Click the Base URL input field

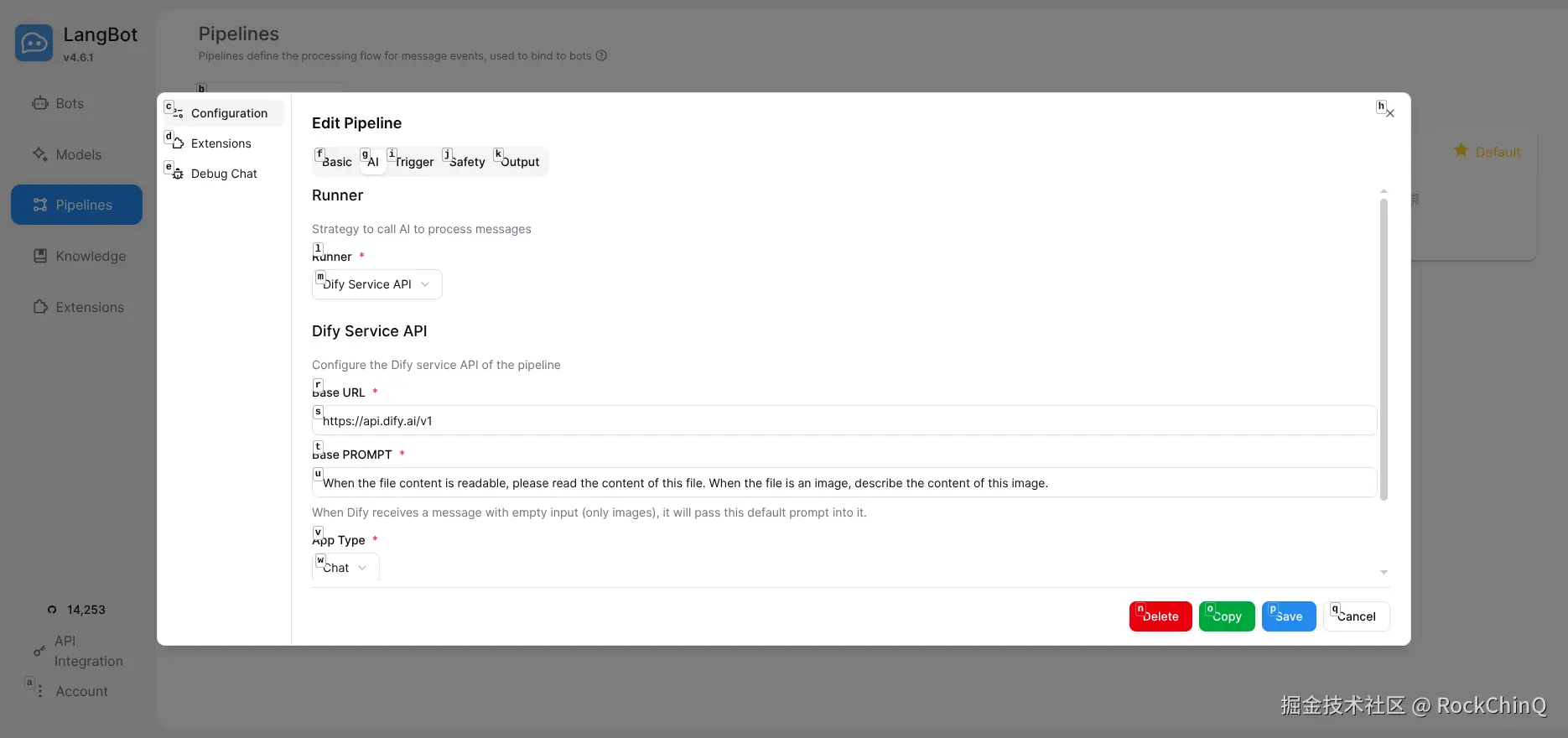844,420
